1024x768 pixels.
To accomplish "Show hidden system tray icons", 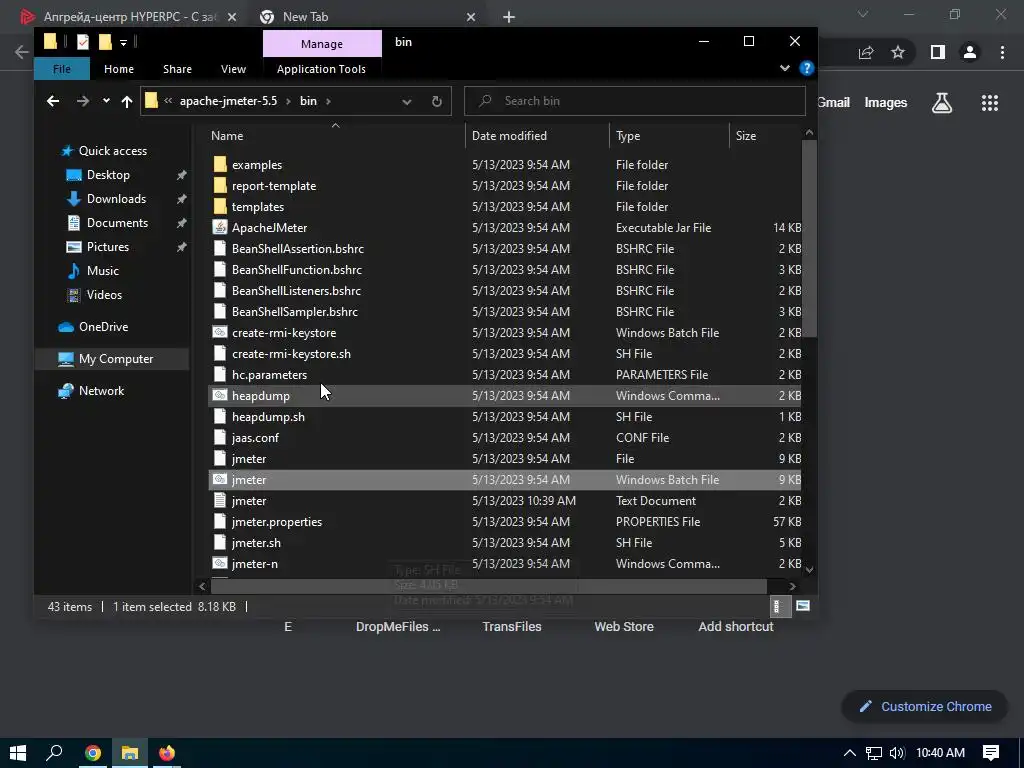I will [x=849, y=753].
